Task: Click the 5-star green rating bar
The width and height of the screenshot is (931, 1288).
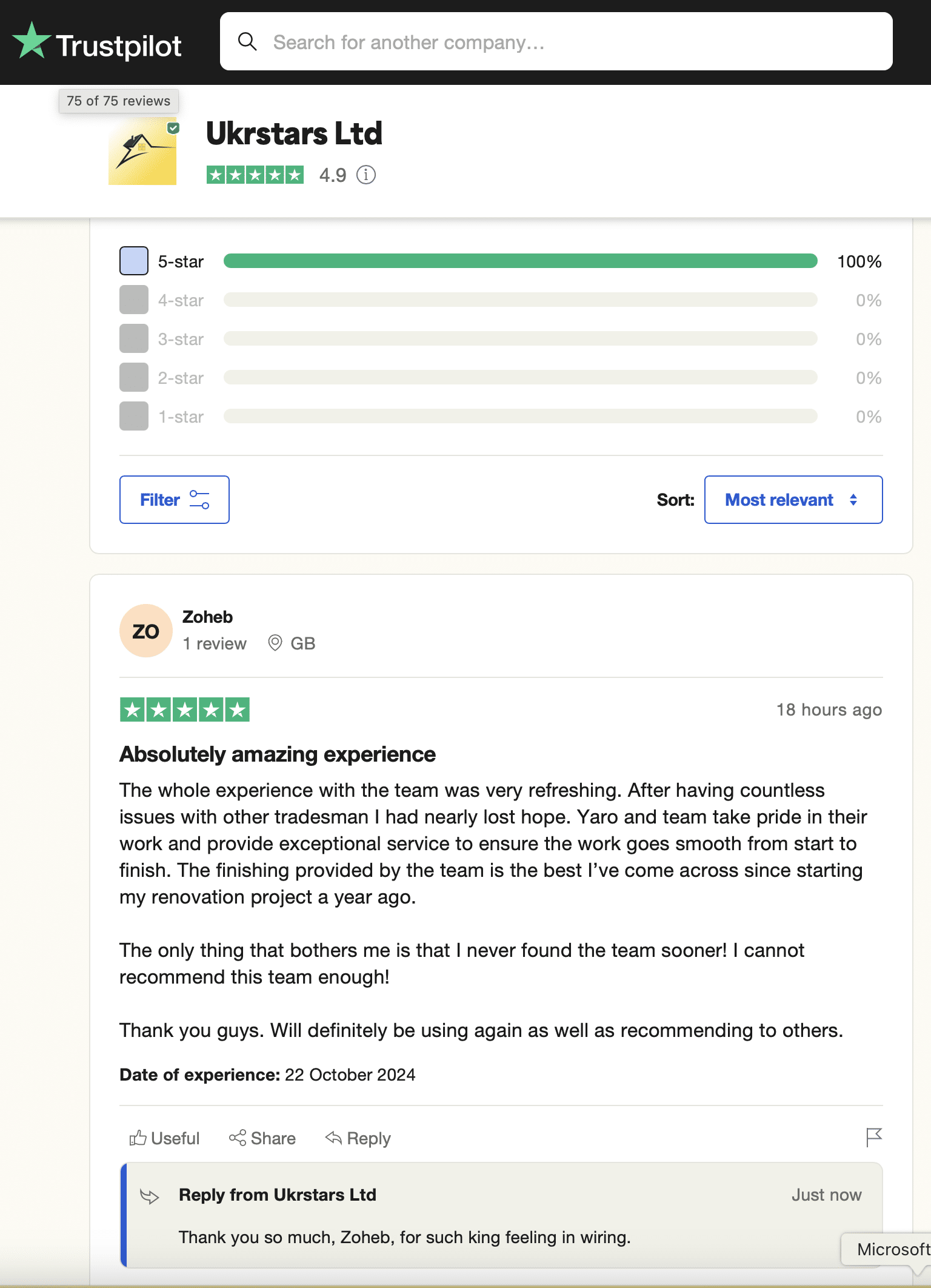Action: coord(520,261)
